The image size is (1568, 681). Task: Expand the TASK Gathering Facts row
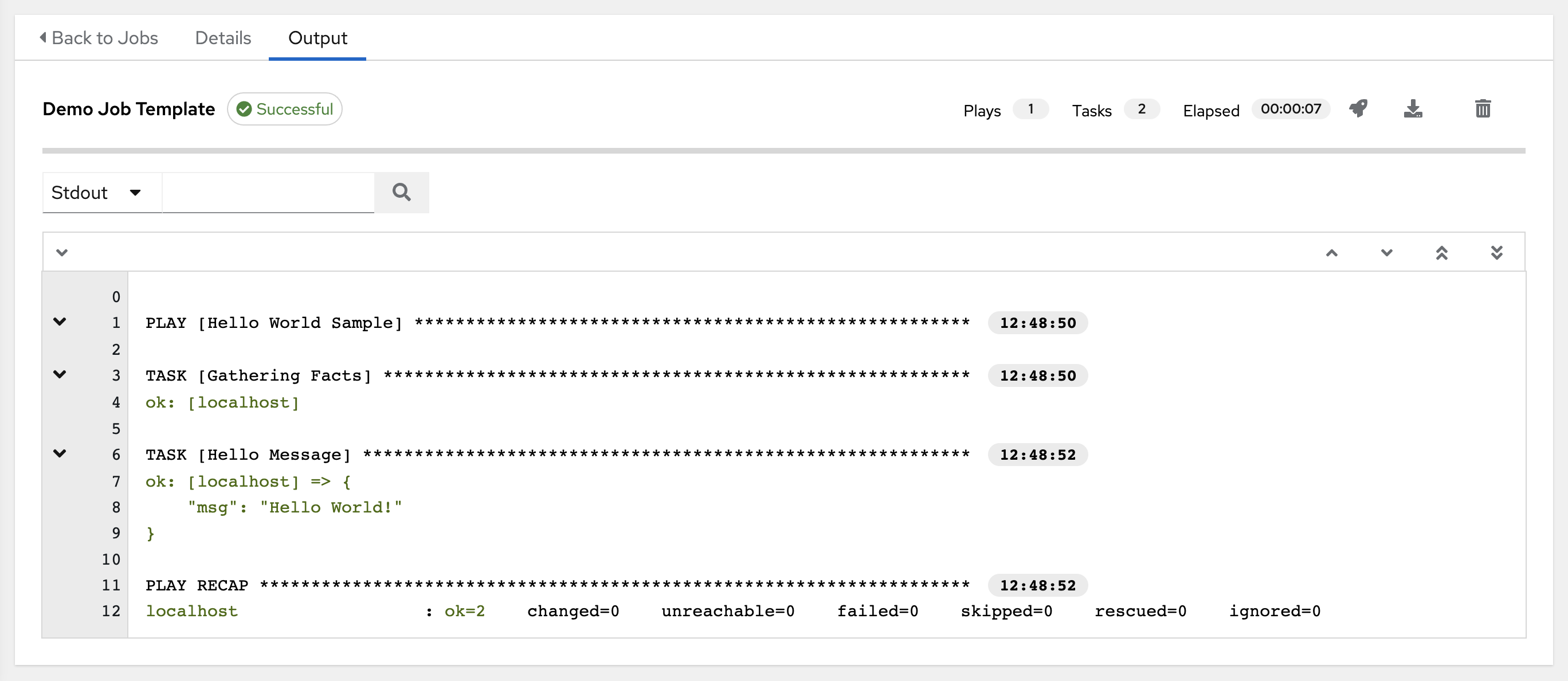[x=60, y=375]
